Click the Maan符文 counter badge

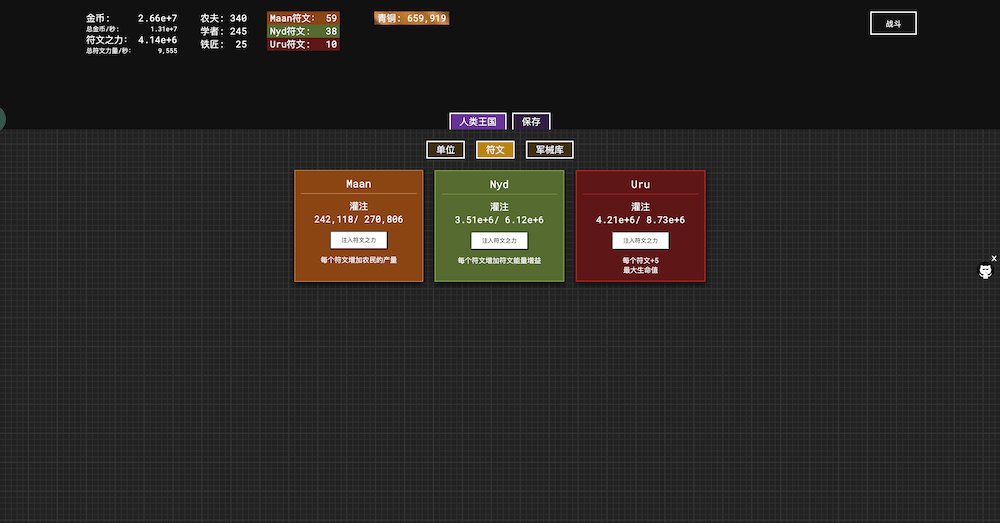tap(303, 18)
